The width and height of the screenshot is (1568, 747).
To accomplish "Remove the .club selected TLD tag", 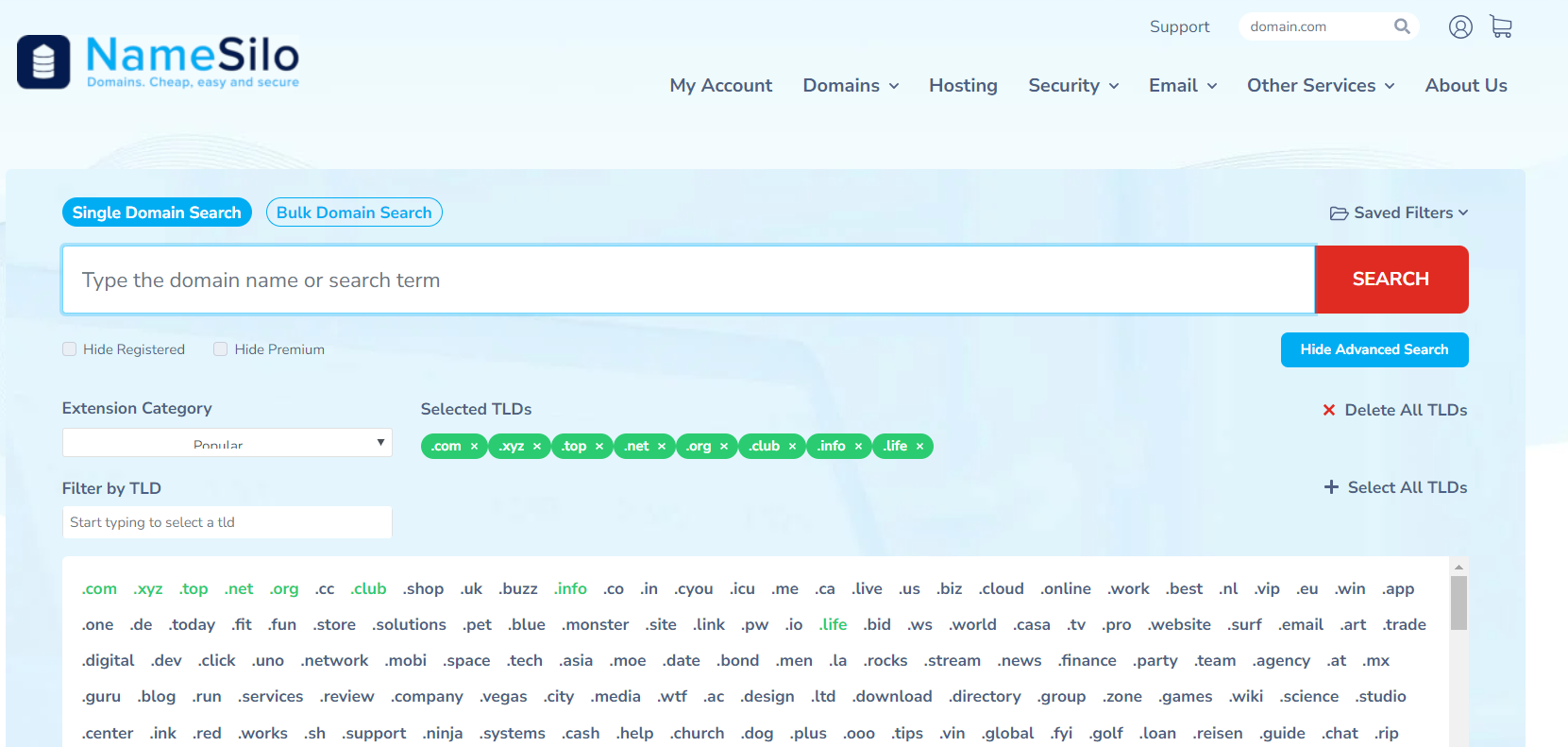I will (x=793, y=447).
